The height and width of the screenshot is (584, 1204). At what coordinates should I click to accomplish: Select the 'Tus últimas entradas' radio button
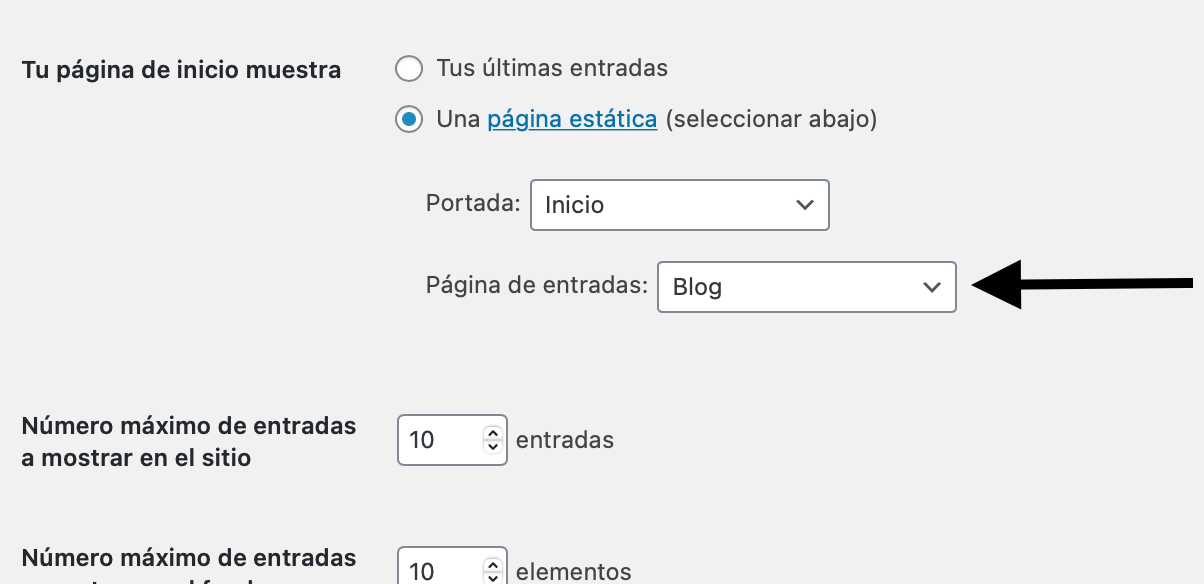(x=409, y=69)
